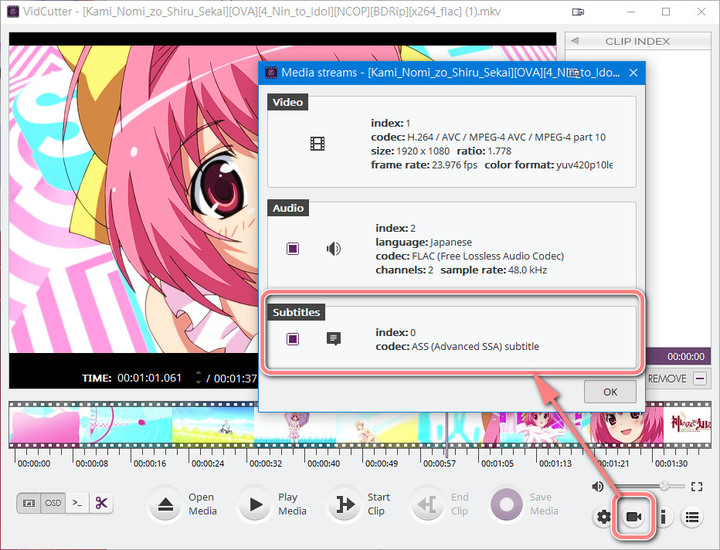Toggle the OSD button

tap(53, 503)
